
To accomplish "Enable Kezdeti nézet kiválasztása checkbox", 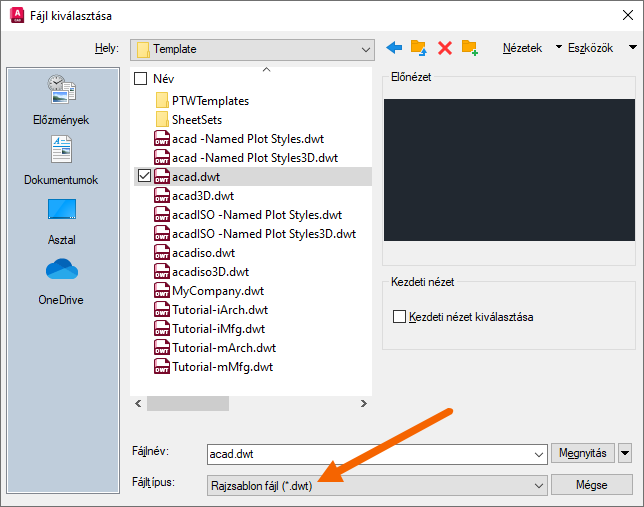I will [x=399, y=317].
